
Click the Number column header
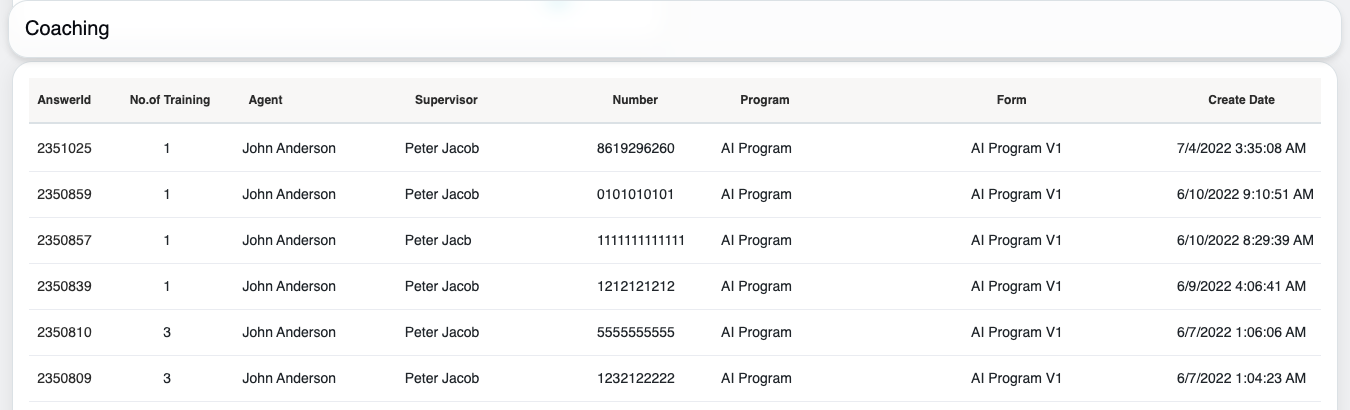pos(635,100)
